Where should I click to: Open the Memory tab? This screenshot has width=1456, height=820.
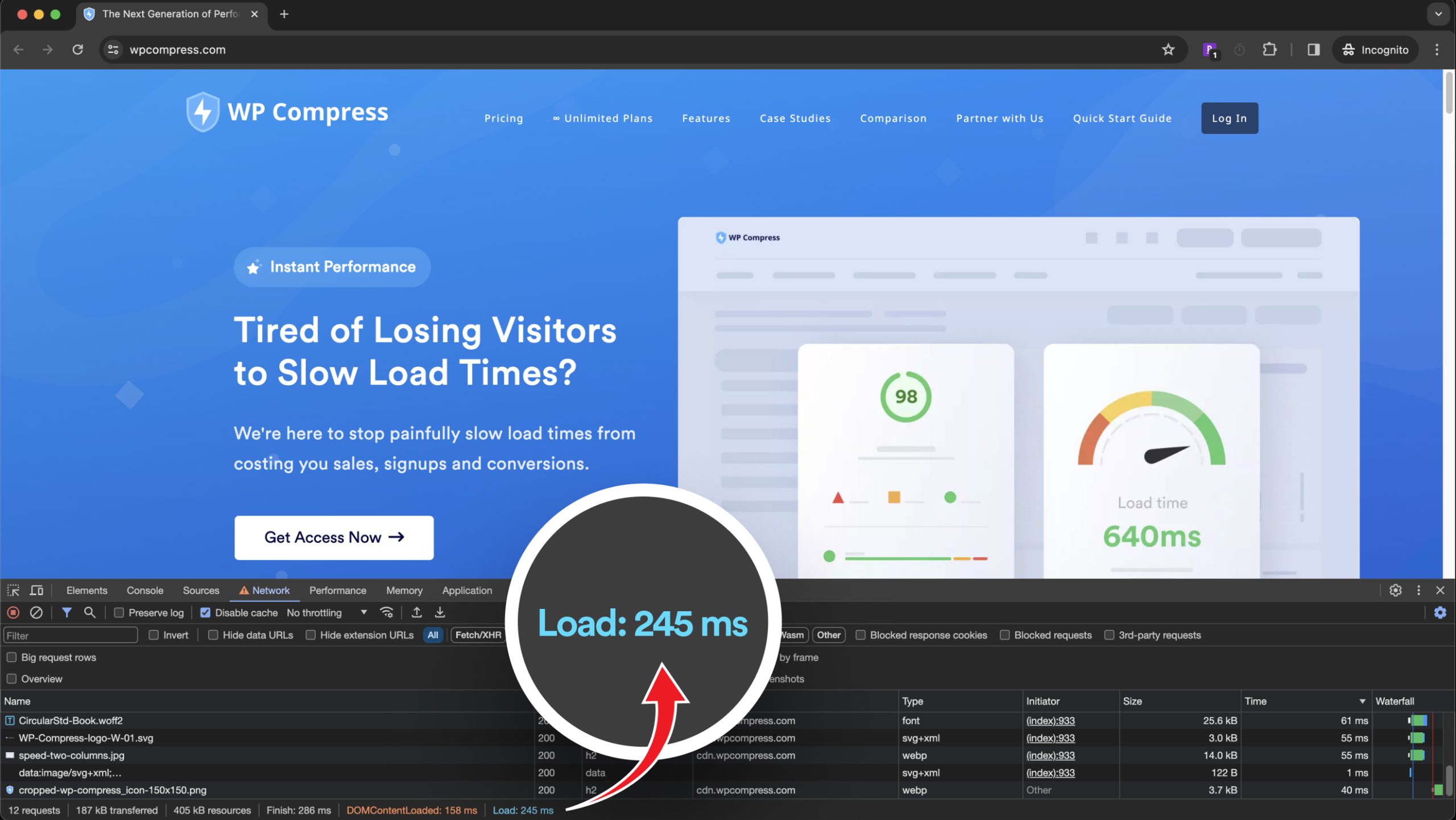tap(404, 590)
